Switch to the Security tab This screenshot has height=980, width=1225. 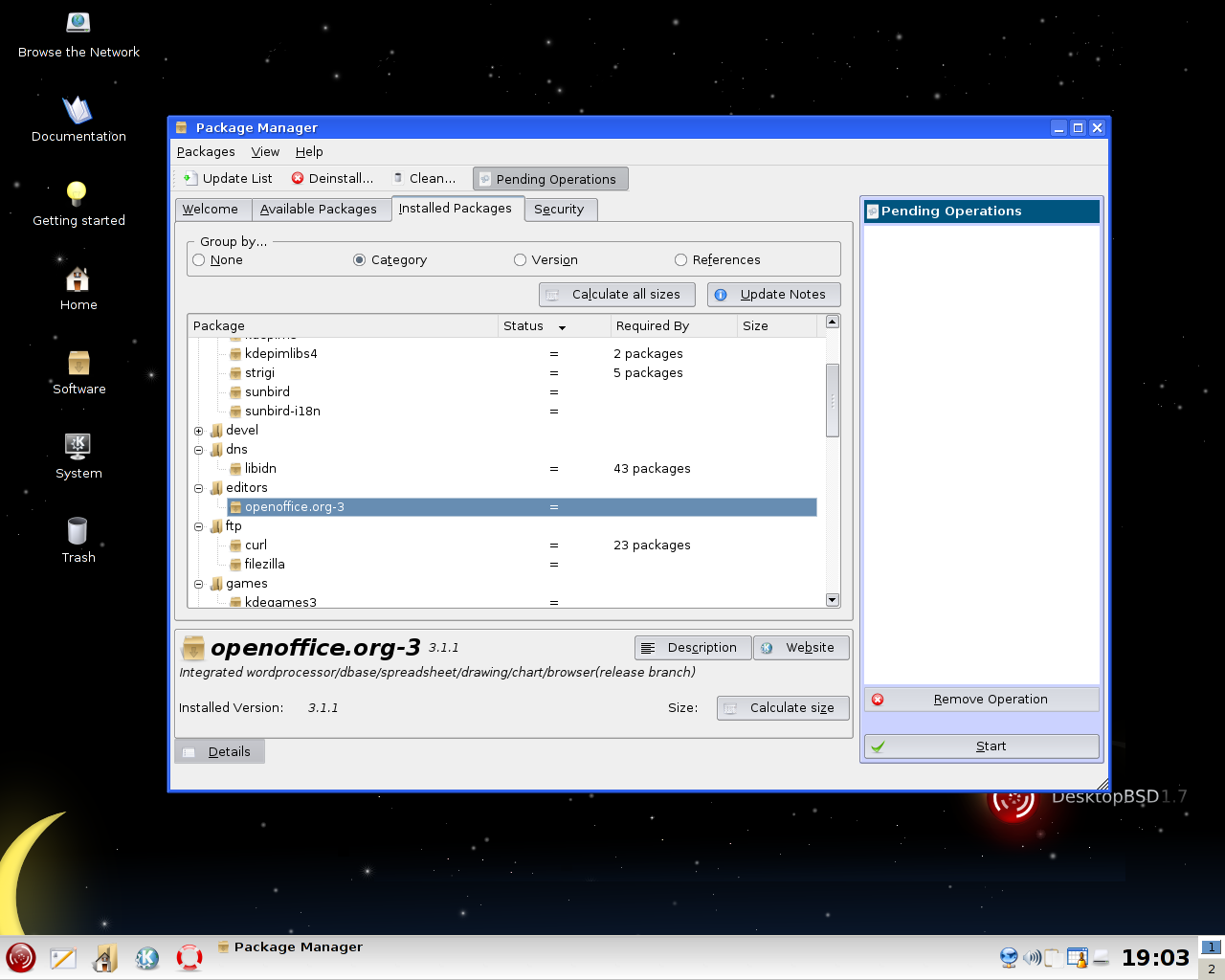tap(561, 210)
